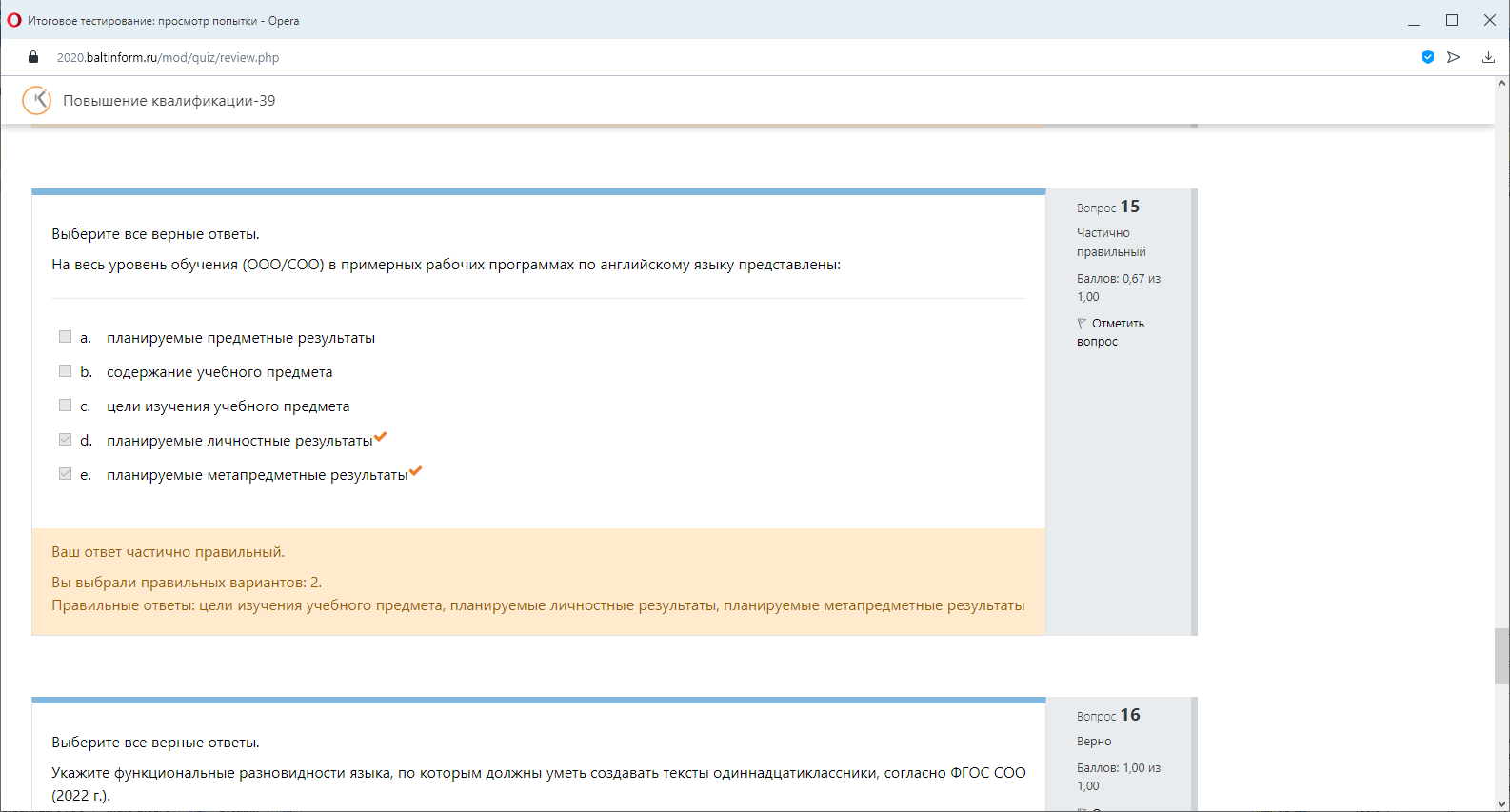Screen dimensions: 1510x812
Task: Click answer text содержание учебного предмета
Action: pos(220,372)
